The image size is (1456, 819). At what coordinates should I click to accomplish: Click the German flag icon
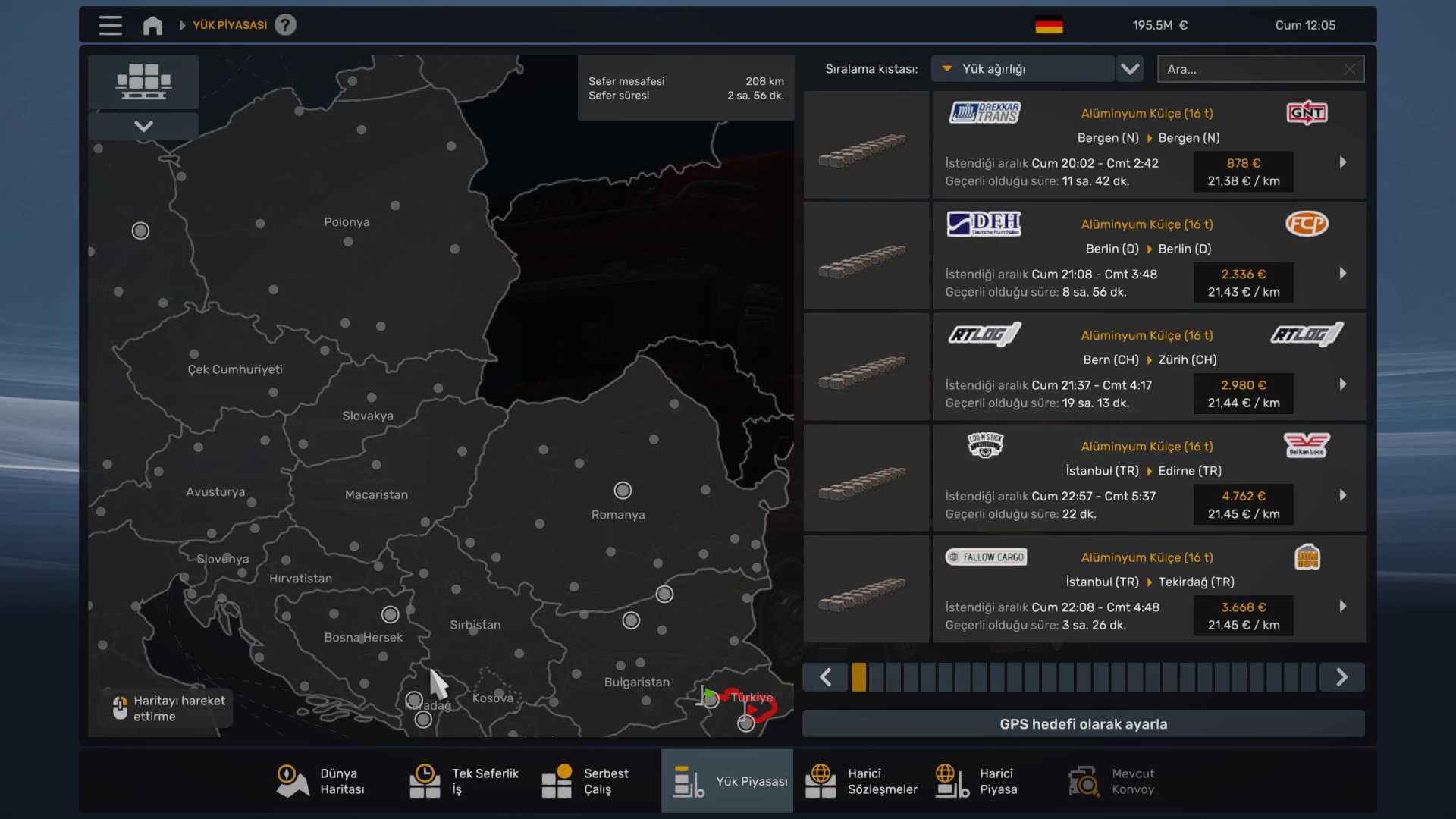[1049, 25]
